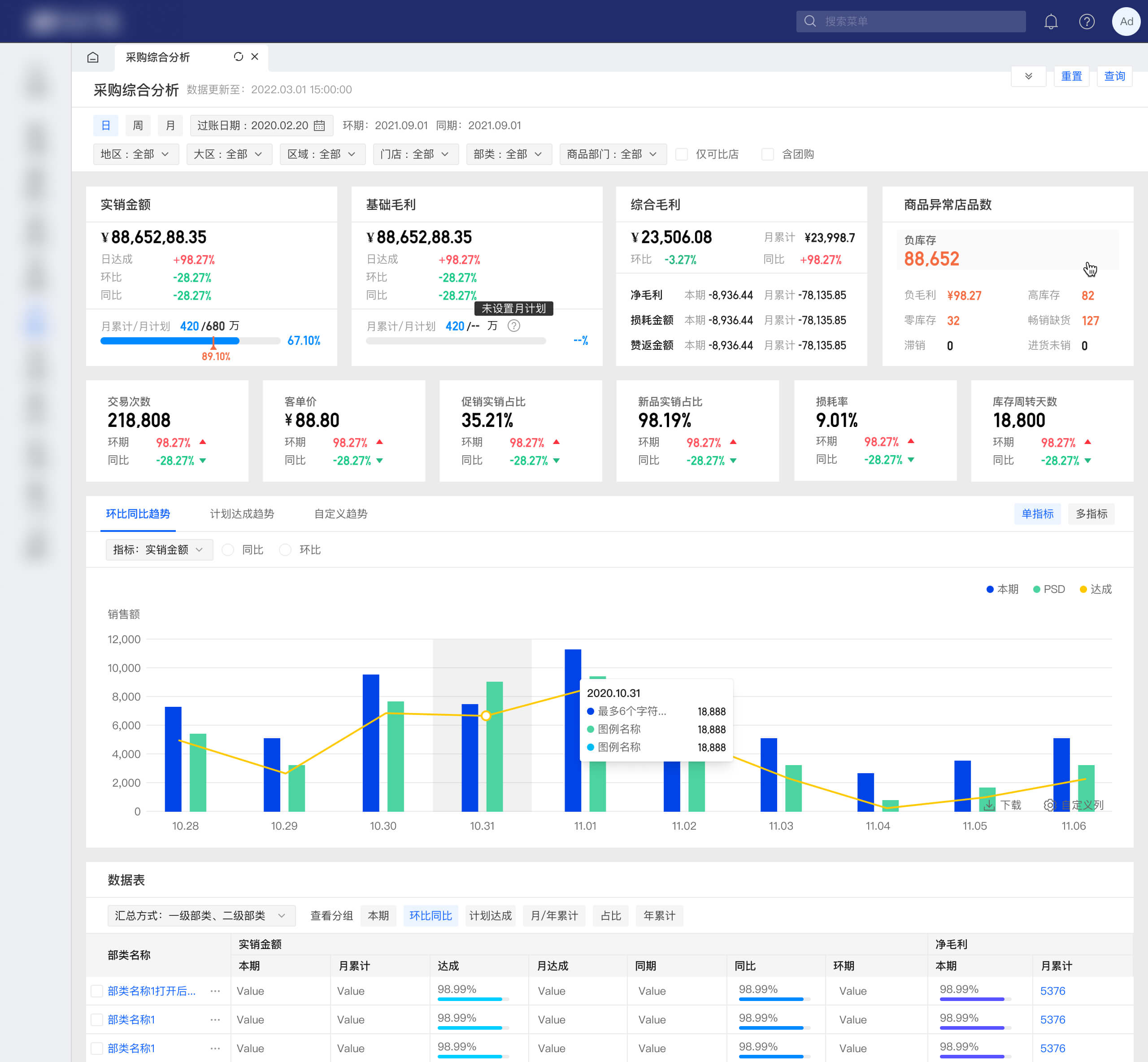Select the 环比 radio button
This screenshot has height=1062, width=1148.
pos(285,550)
